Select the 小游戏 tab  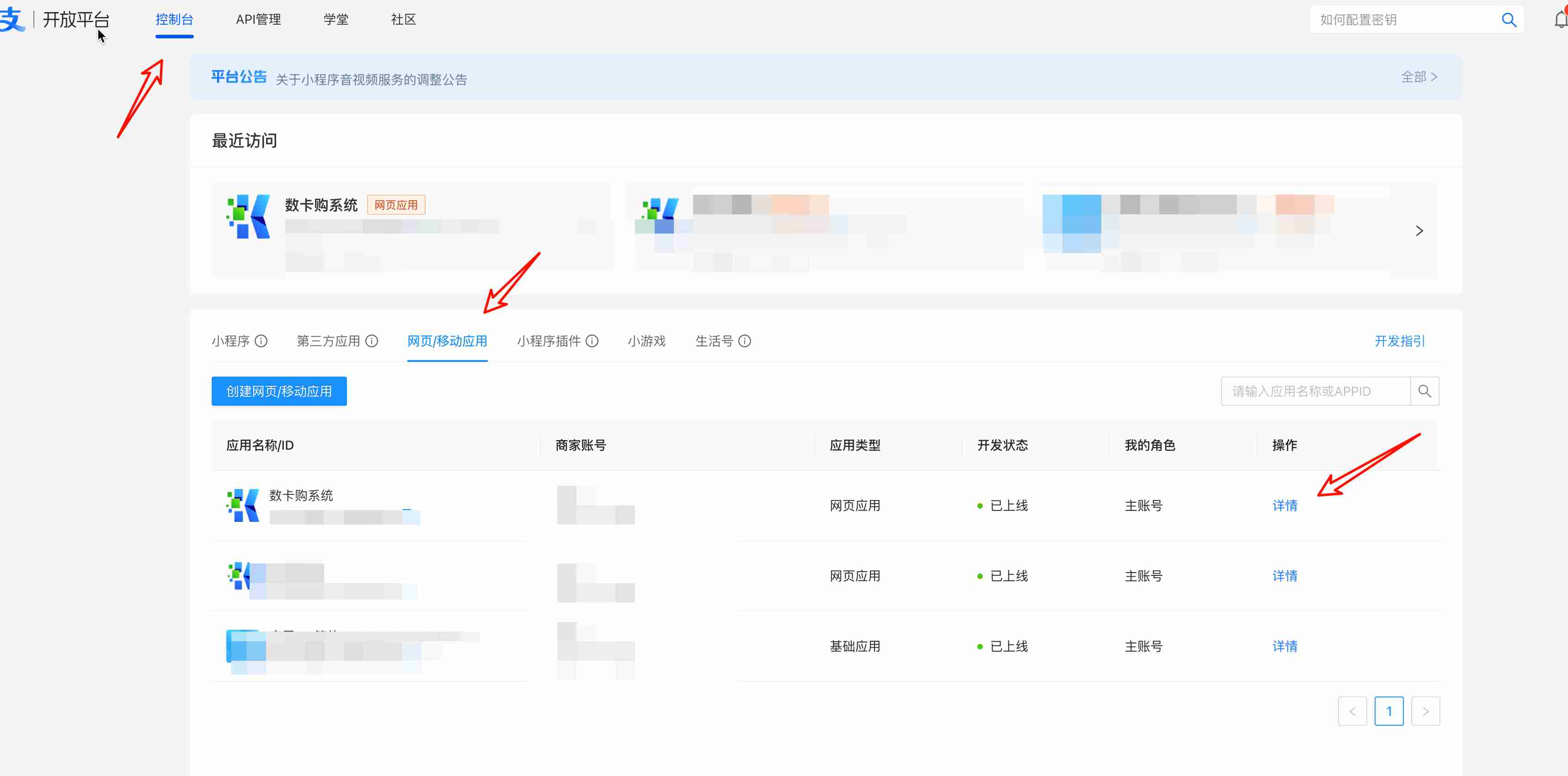click(x=646, y=341)
